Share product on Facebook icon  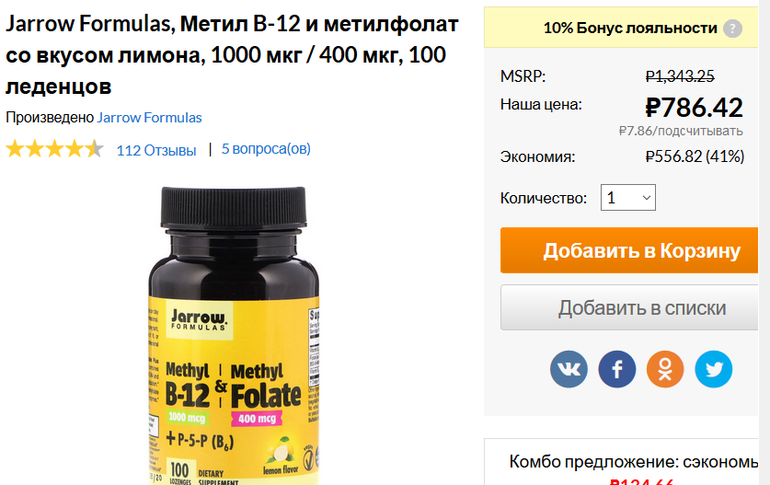617,369
